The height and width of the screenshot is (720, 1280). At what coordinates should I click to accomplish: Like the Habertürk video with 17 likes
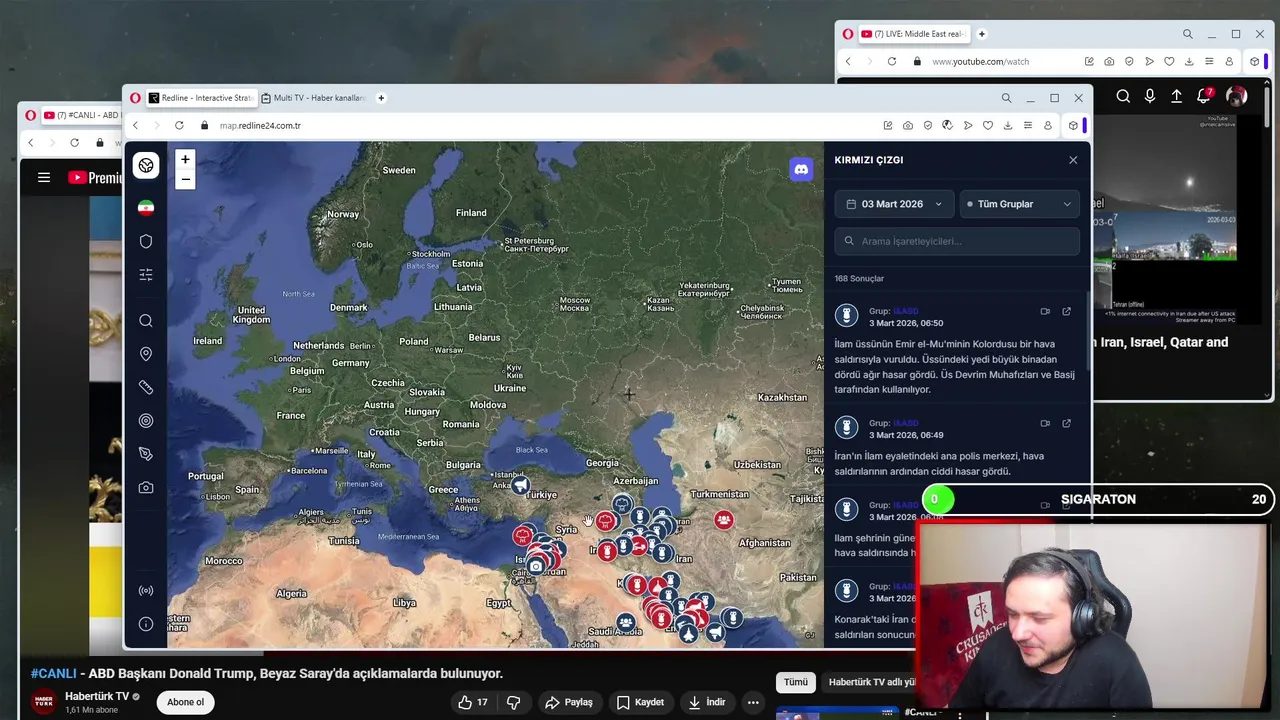pos(473,702)
